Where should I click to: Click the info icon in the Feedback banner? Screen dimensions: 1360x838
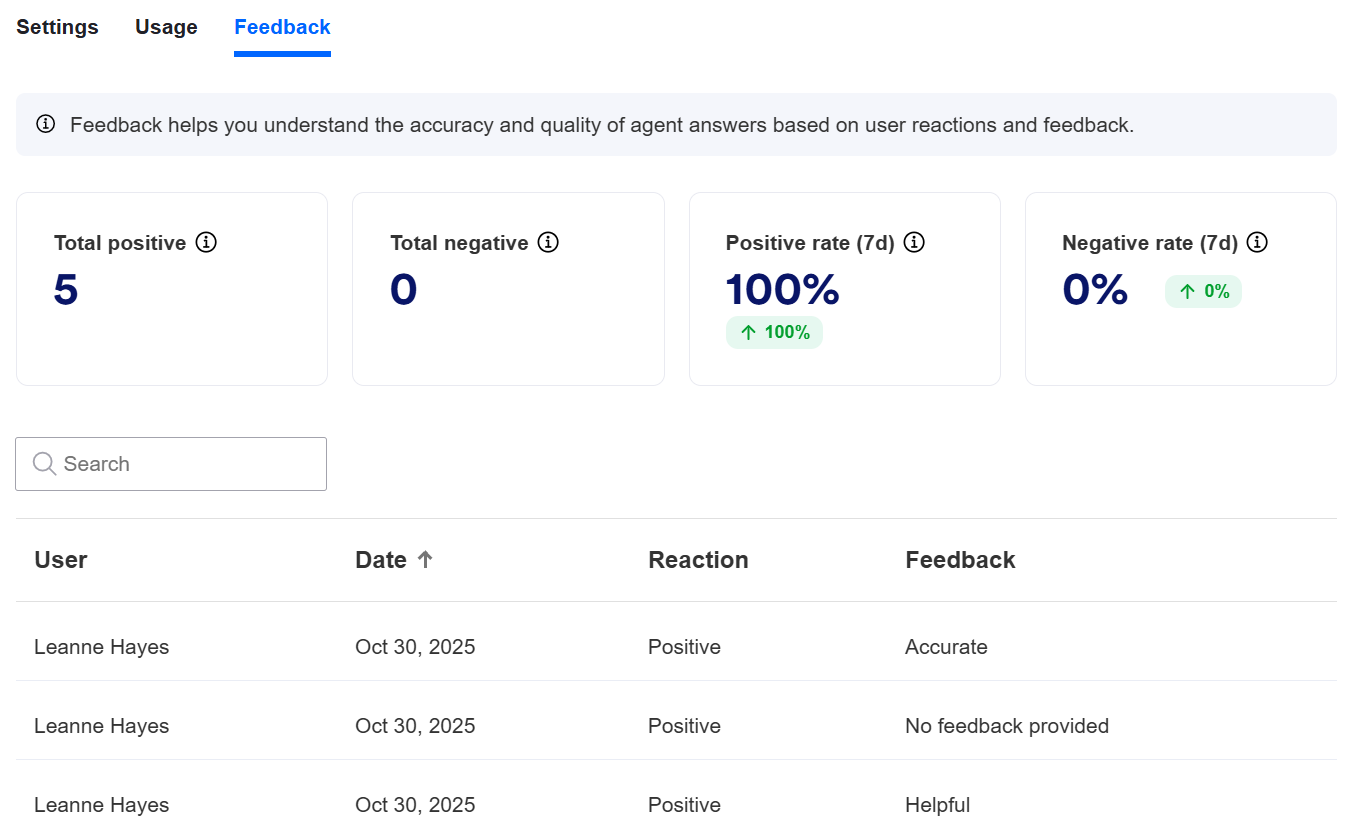click(x=45, y=124)
